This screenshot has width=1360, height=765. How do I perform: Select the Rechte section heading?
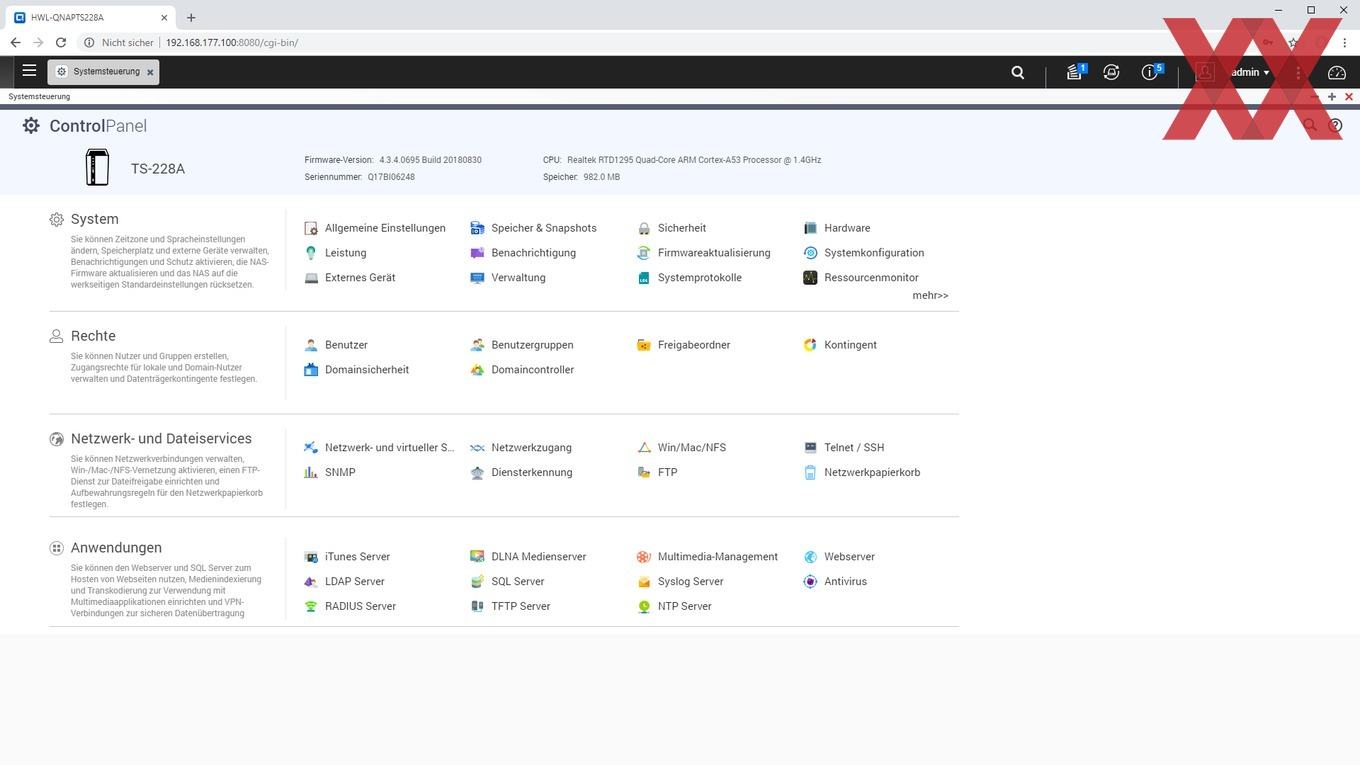[x=93, y=336]
